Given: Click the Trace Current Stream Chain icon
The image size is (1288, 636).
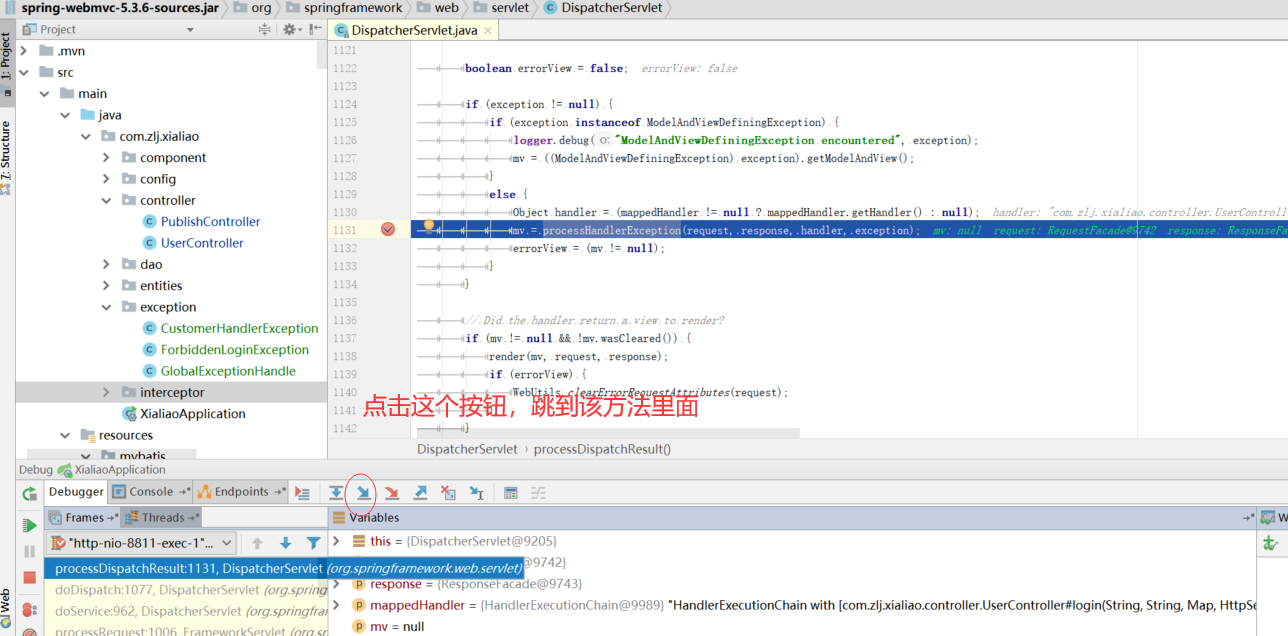Looking at the screenshot, I should 539,493.
